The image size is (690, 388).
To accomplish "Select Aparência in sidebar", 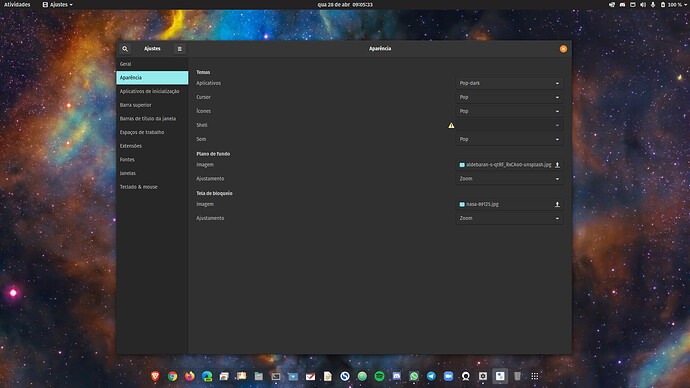I will tap(152, 77).
